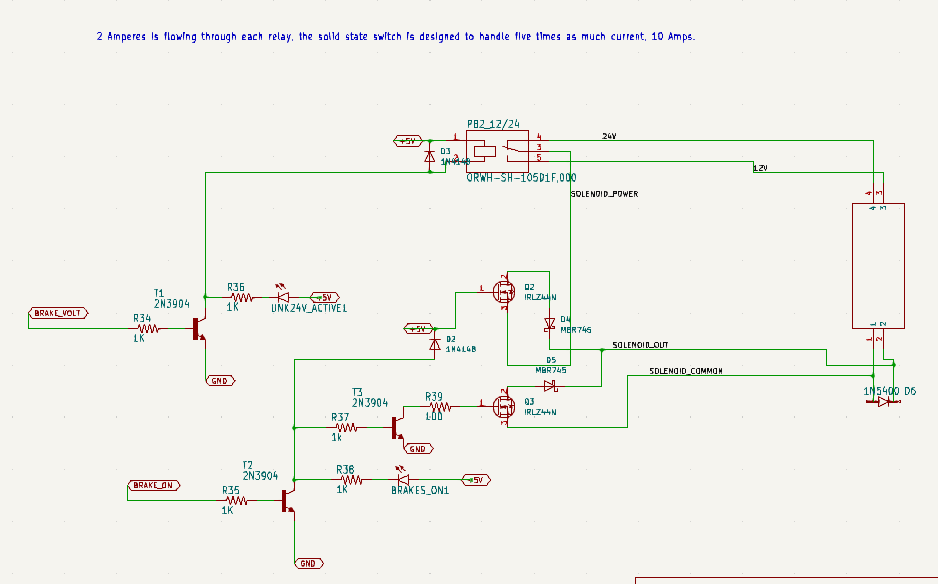
Task: Click the R34 reference text
Action: pos(142,318)
